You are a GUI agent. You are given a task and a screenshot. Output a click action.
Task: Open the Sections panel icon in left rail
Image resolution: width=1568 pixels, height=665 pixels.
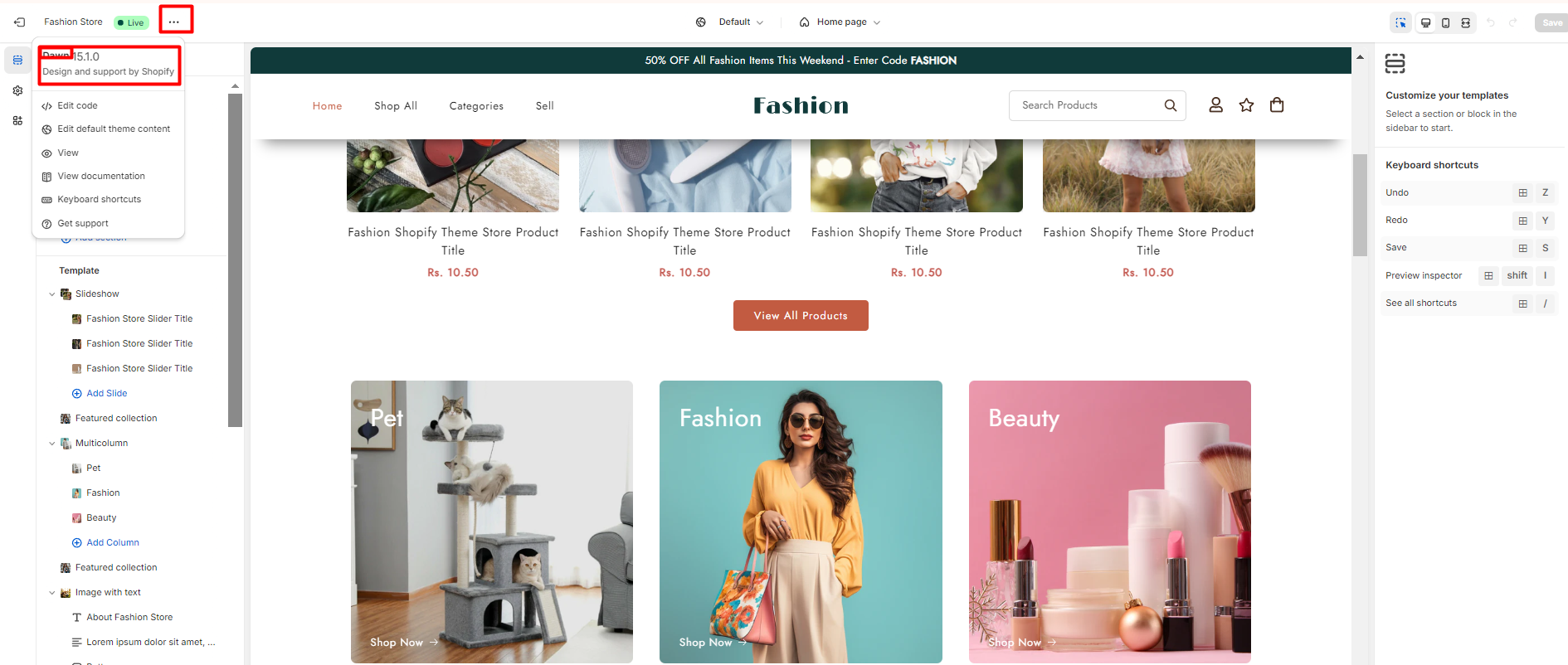tap(17, 60)
